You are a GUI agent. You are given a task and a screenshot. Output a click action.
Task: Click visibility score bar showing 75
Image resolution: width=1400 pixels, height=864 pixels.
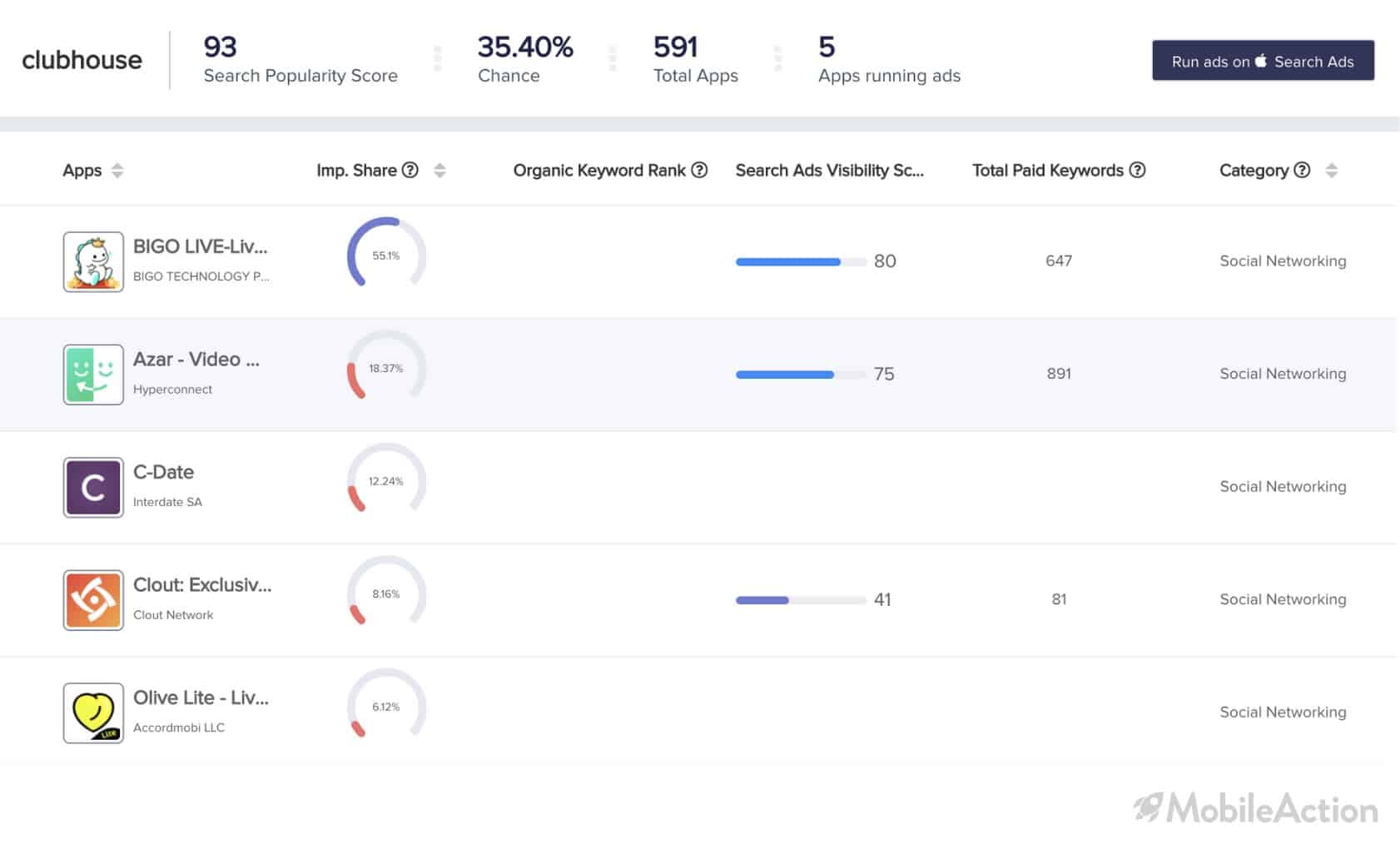[801, 375]
